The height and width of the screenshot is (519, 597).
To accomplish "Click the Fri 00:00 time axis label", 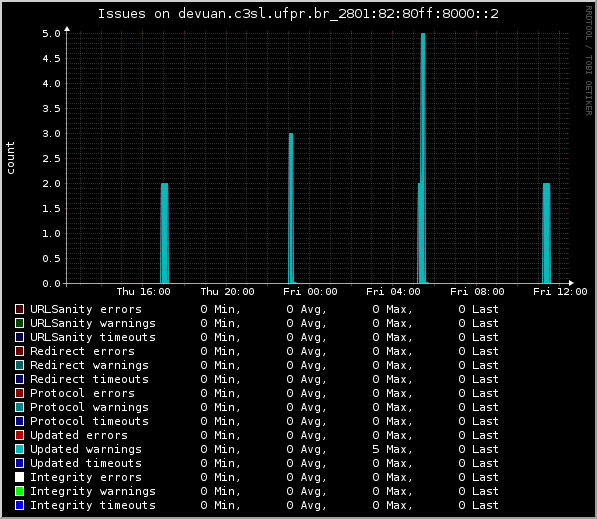I will (310, 292).
